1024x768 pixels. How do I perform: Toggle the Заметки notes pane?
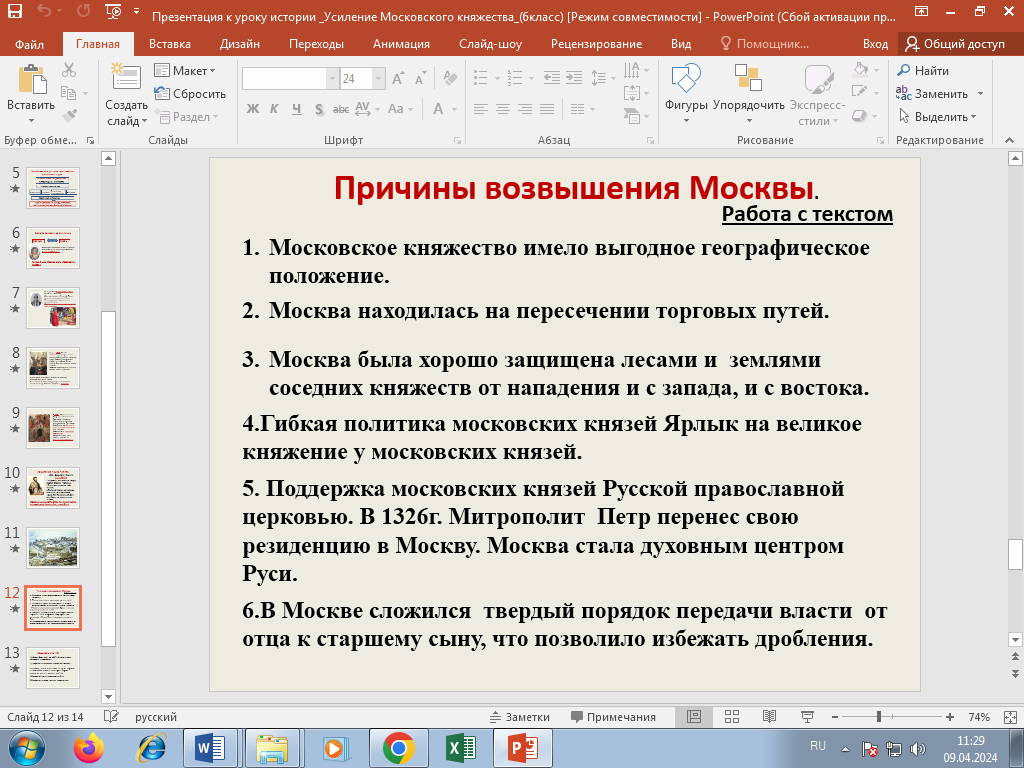[520, 717]
